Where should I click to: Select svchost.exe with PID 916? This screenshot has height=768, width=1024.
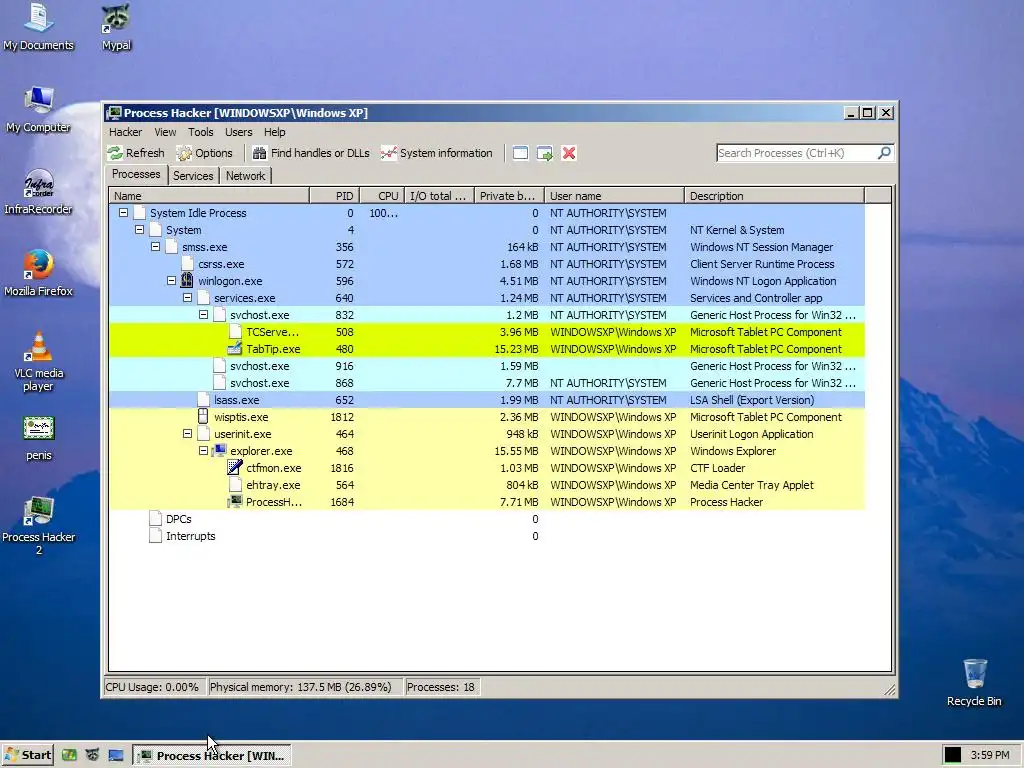click(x=487, y=366)
